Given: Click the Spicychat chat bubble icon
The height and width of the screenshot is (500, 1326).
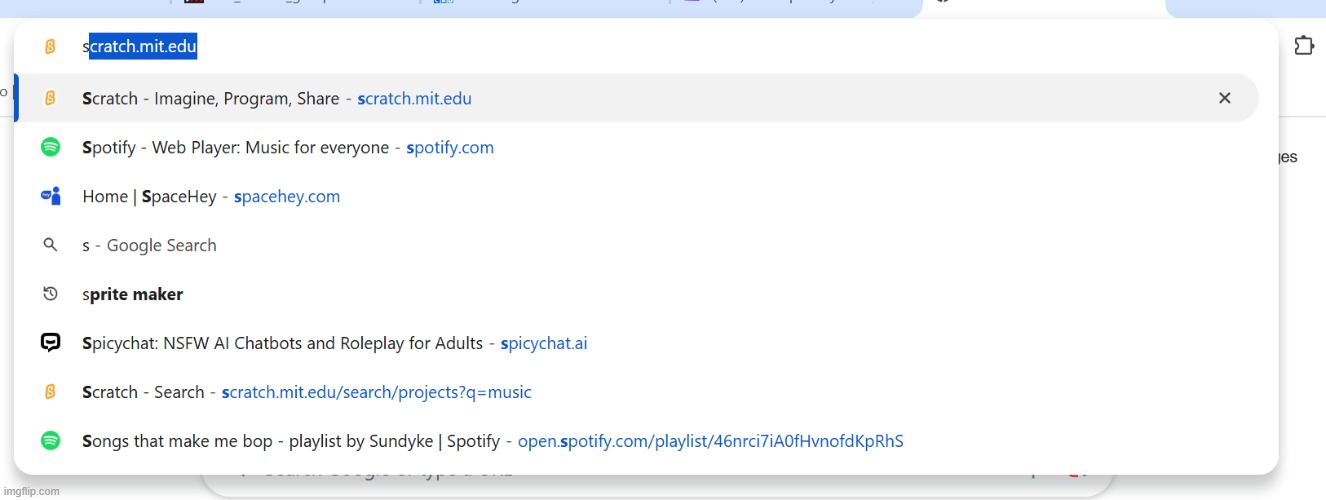Looking at the screenshot, I should pos(50,343).
